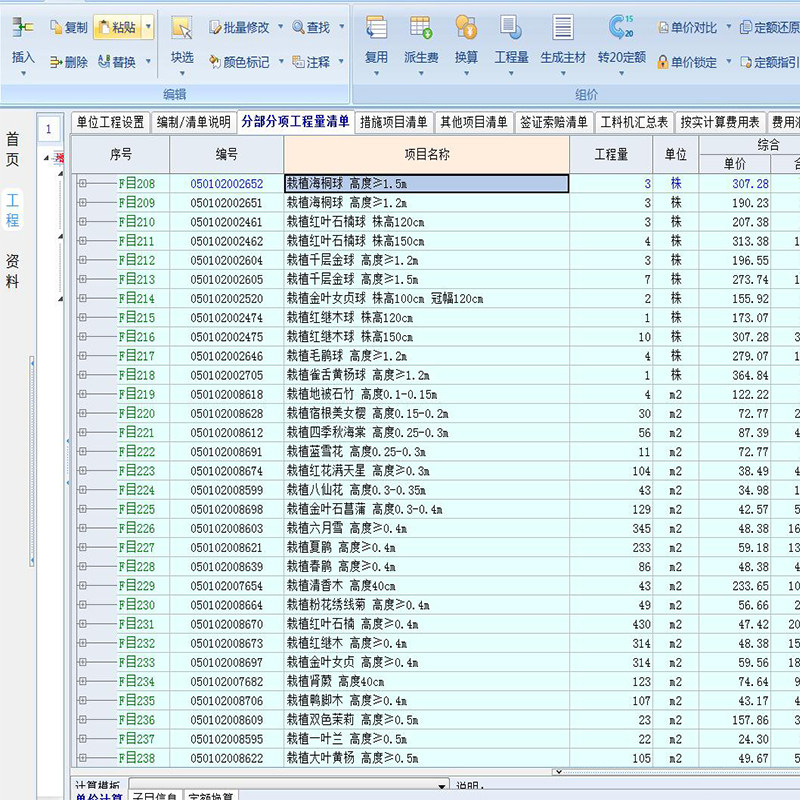This screenshot has width=800, height=800.
Task: Open the 其他项目清单 tab
Action: point(474,122)
